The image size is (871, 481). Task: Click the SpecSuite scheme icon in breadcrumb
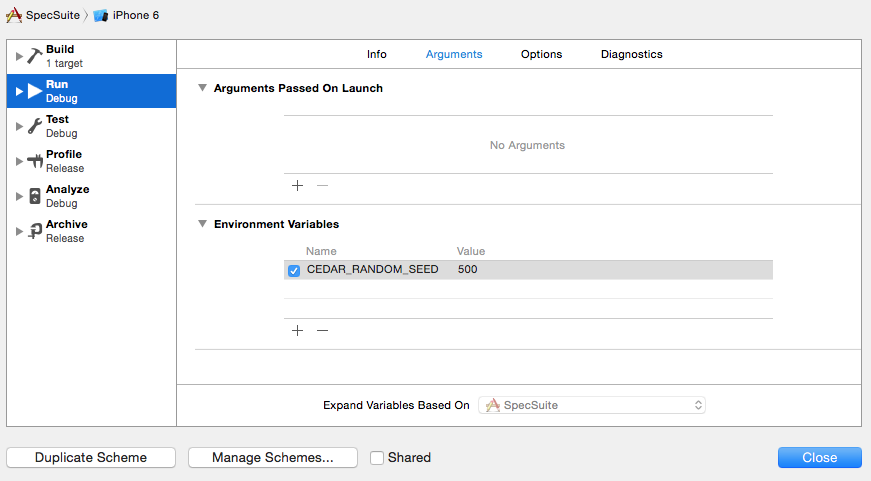(x=14, y=16)
